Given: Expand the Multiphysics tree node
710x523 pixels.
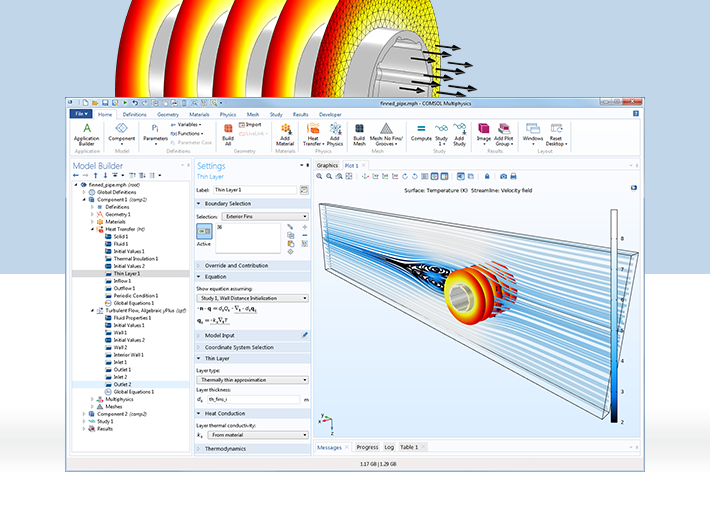Looking at the screenshot, I should (x=92, y=399).
